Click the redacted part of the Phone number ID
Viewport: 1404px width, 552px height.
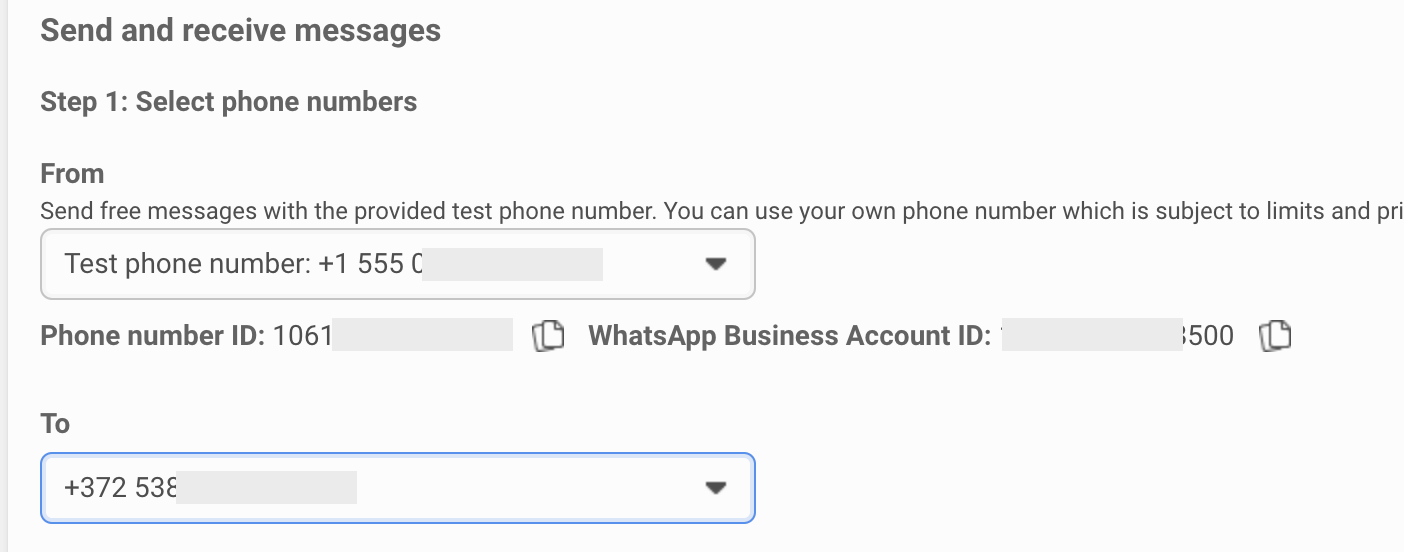click(422, 336)
